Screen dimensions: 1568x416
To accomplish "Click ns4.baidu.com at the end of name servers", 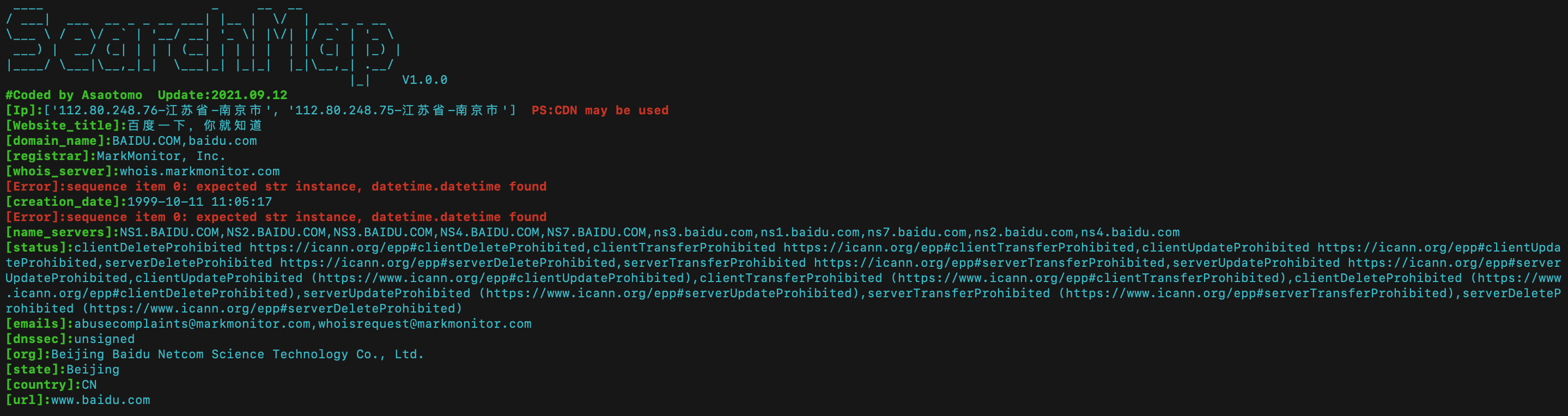I will pos(1131,232).
